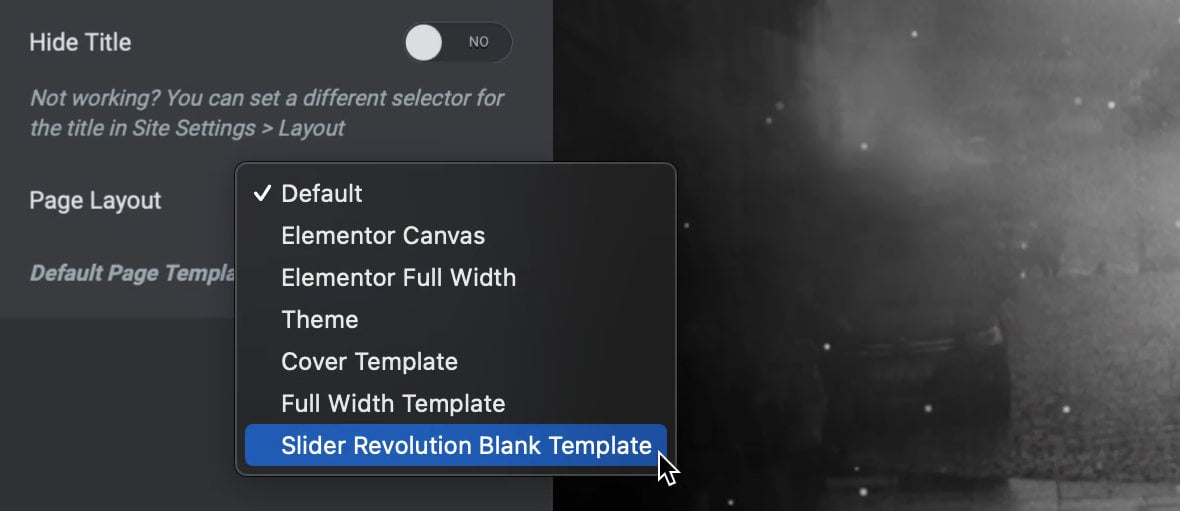Click the Hide Title label

click(x=80, y=42)
